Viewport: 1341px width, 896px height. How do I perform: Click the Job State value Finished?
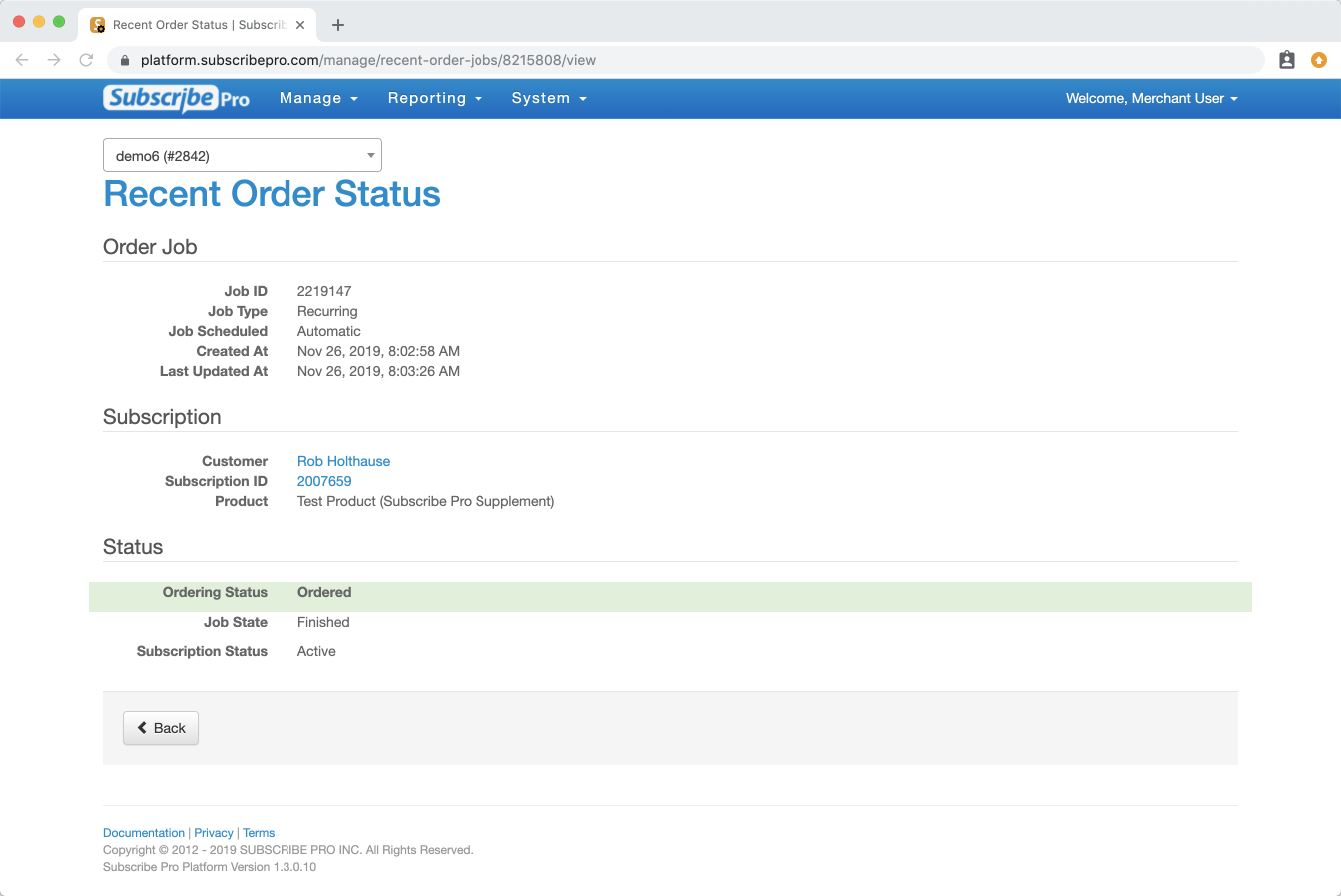(x=323, y=622)
